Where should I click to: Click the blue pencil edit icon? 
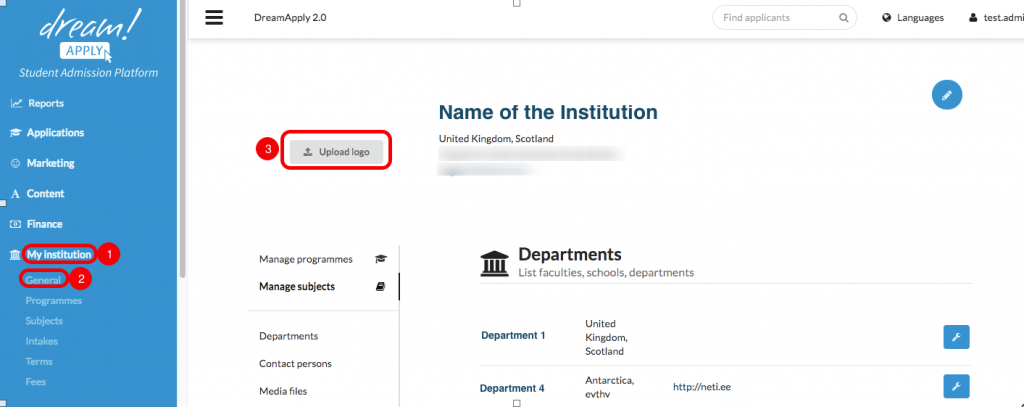[x=946, y=95]
